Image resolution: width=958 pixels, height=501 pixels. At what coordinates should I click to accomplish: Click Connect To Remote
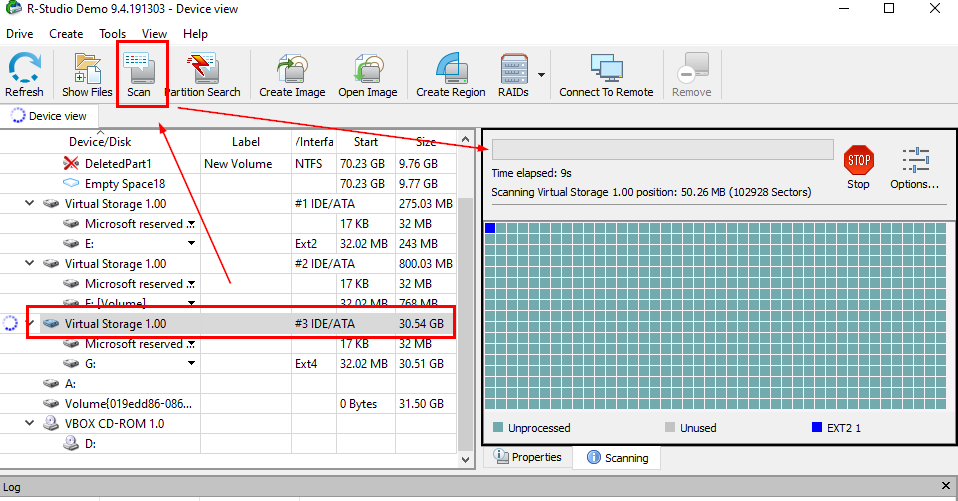[x=606, y=76]
